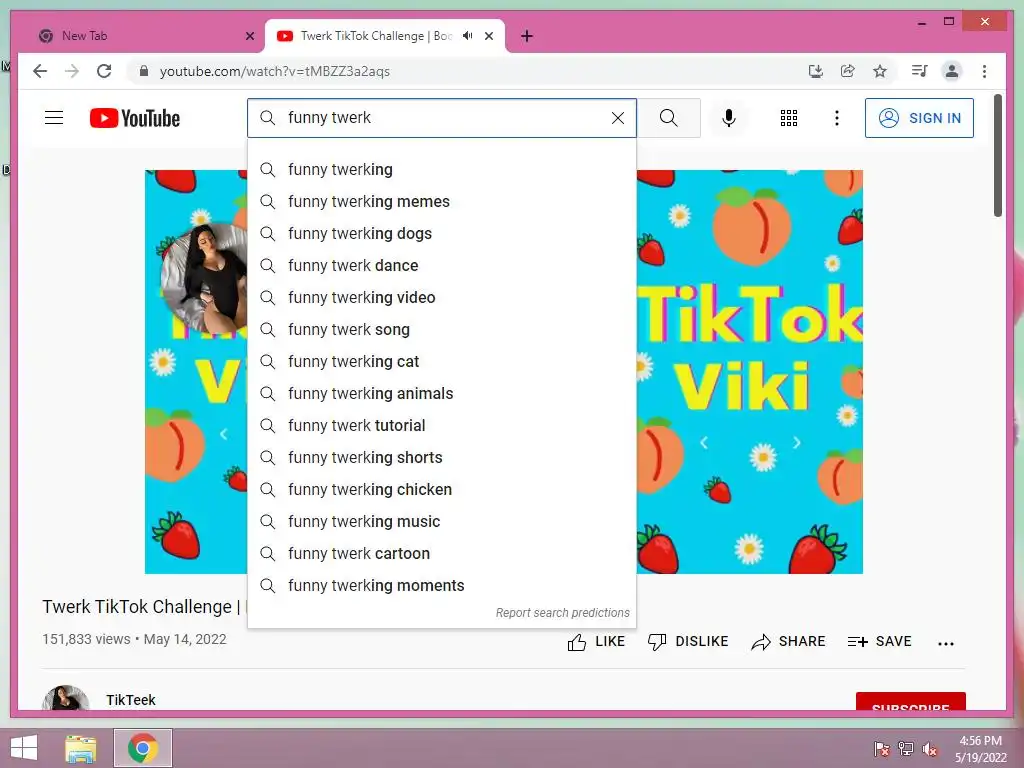Image resolution: width=1024 pixels, height=768 pixels.
Task: Select suggestion "funny twerking dogs"
Action: coord(442,234)
